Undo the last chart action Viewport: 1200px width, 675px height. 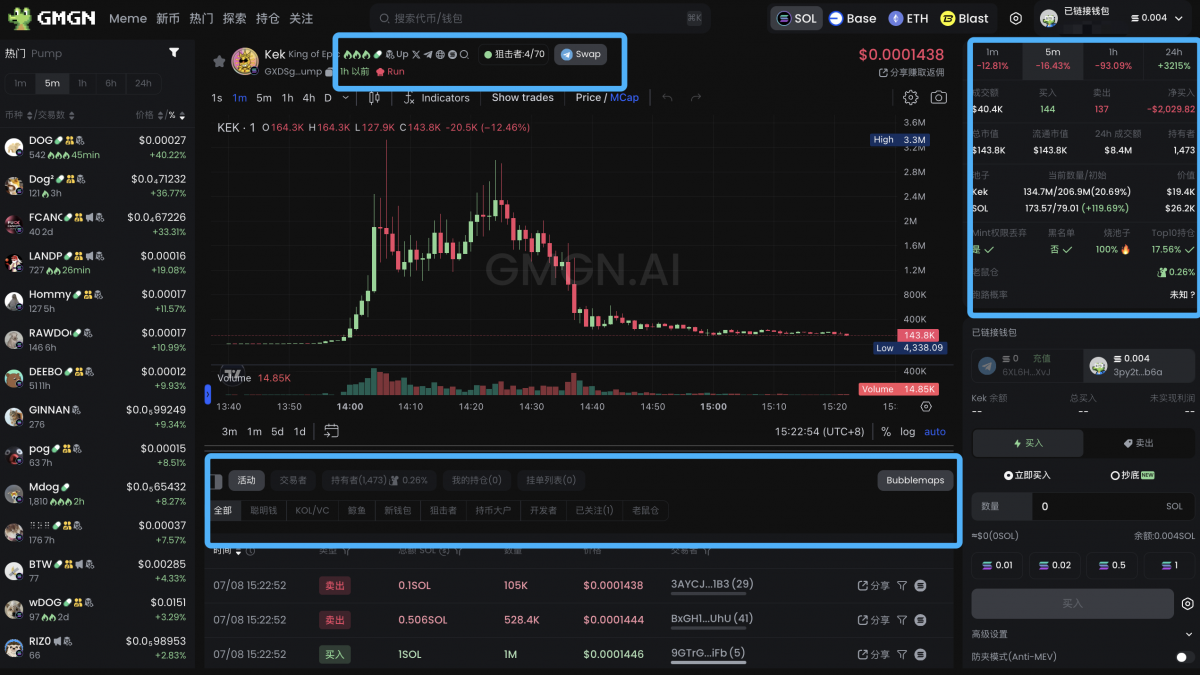click(x=667, y=97)
